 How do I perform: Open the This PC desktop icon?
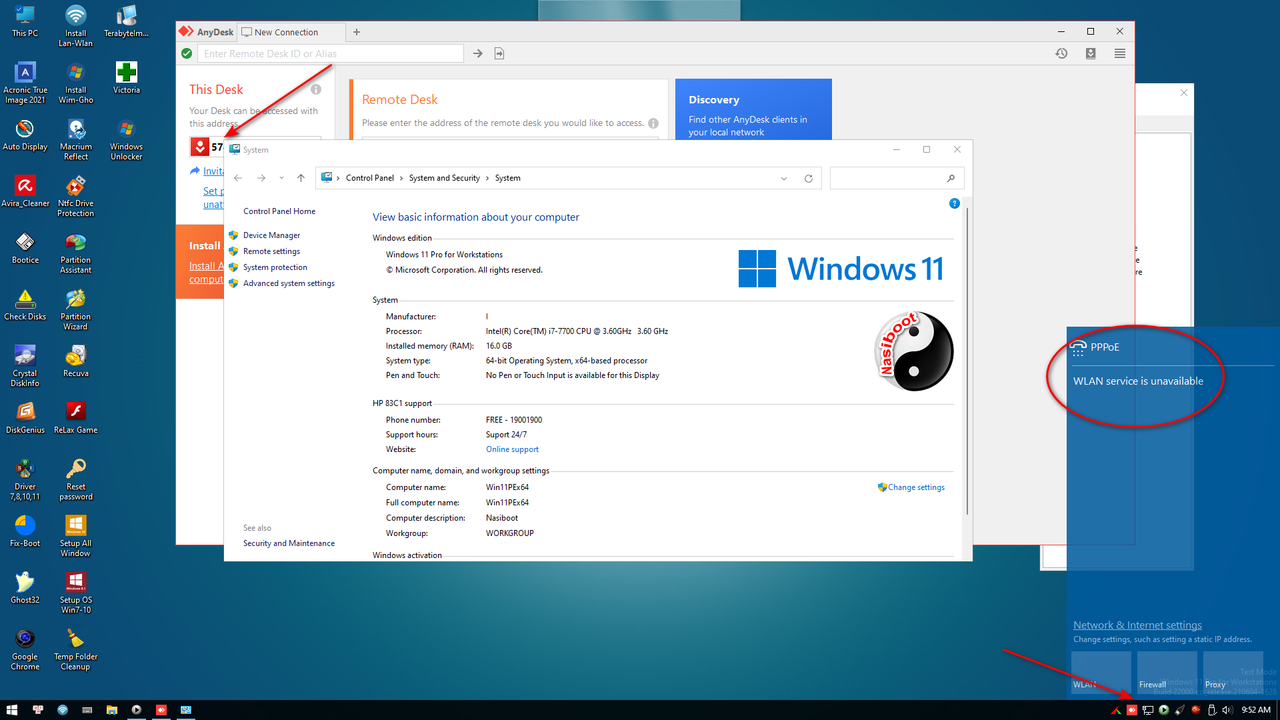(x=25, y=21)
